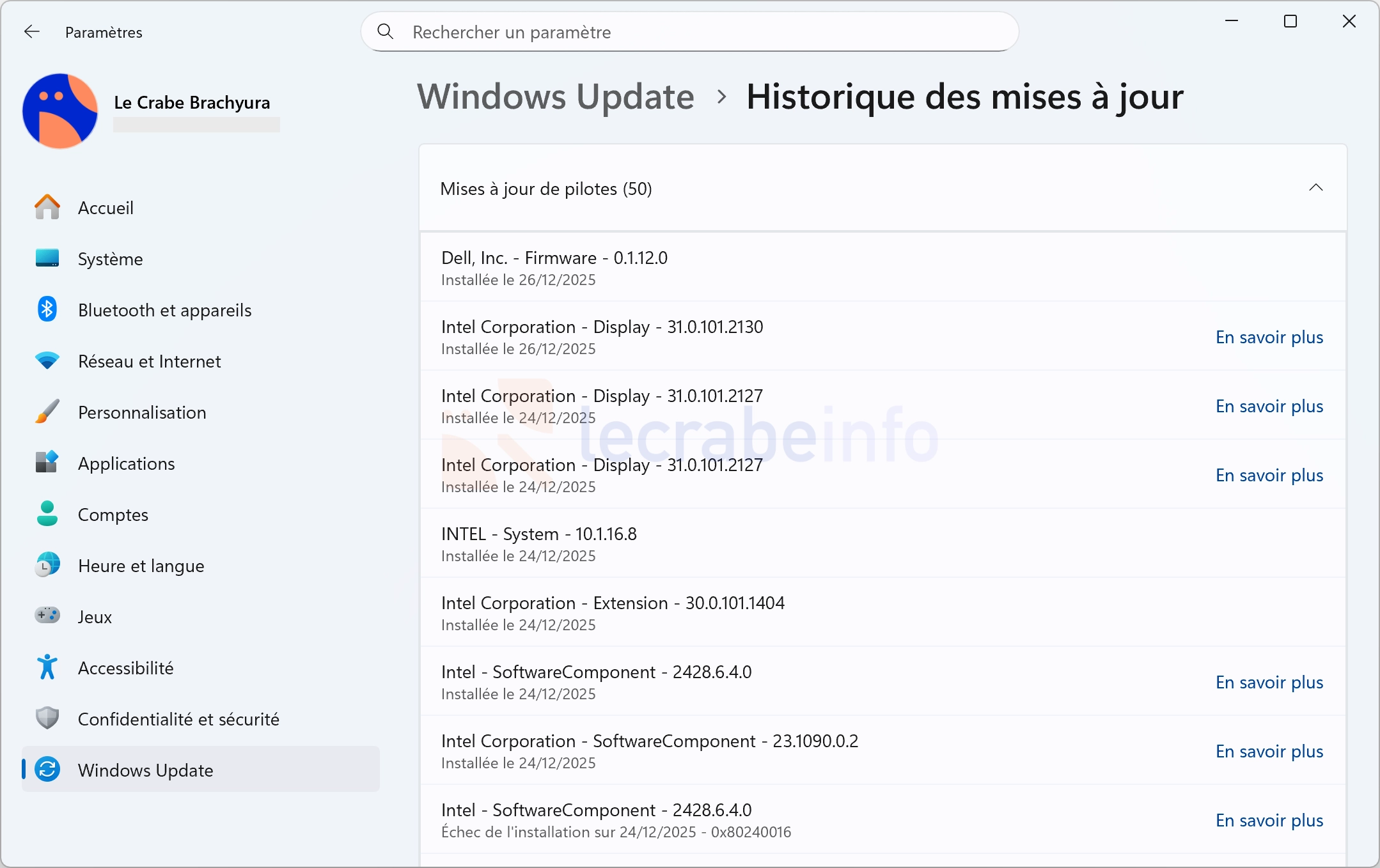This screenshot has width=1380, height=868.
Task: Go back with the arrow button
Action: click(x=32, y=32)
